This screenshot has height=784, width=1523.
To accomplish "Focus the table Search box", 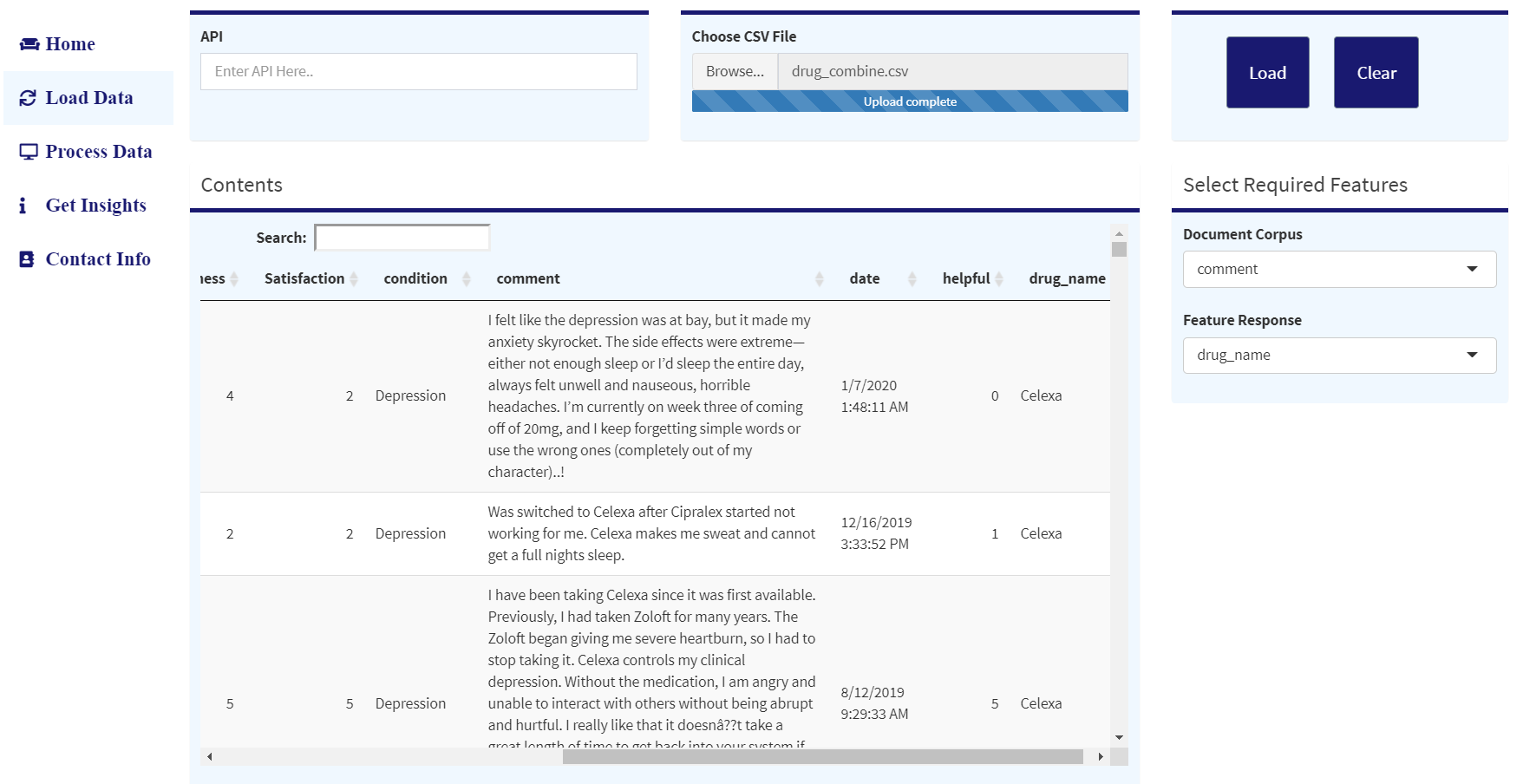I will click(402, 238).
